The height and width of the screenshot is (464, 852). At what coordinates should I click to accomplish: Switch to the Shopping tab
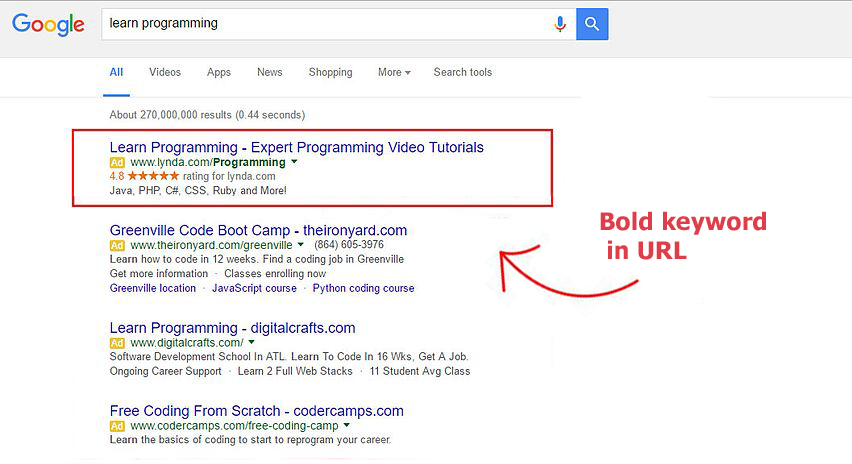(x=330, y=72)
